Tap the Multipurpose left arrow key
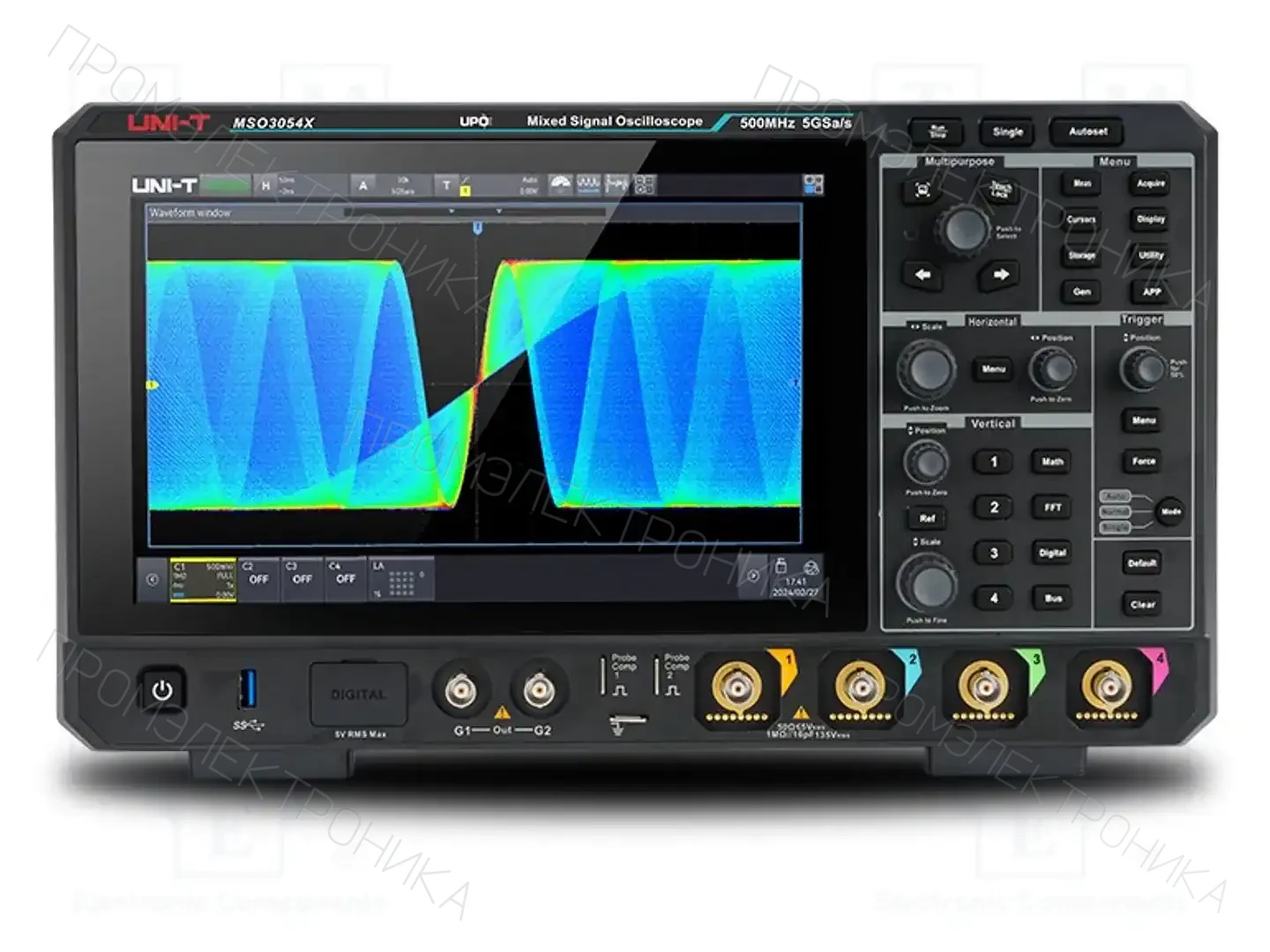Viewport: 1270px width, 952px height. [x=923, y=274]
